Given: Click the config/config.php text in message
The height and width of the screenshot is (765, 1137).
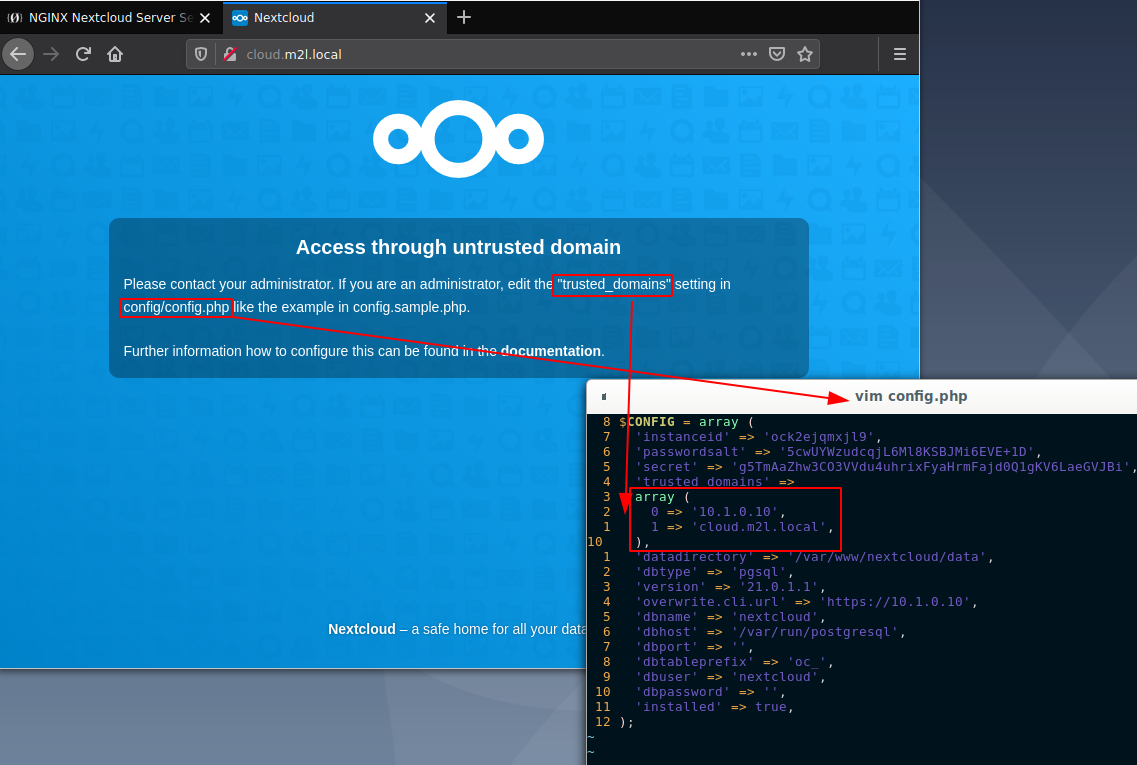Looking at the screenshot, I should [176, 307].
